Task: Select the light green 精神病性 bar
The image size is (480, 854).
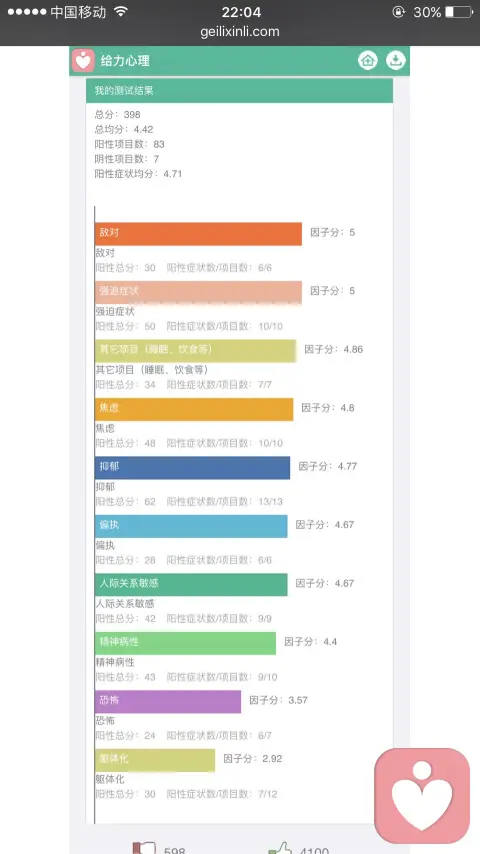Action: click(185, 643)
